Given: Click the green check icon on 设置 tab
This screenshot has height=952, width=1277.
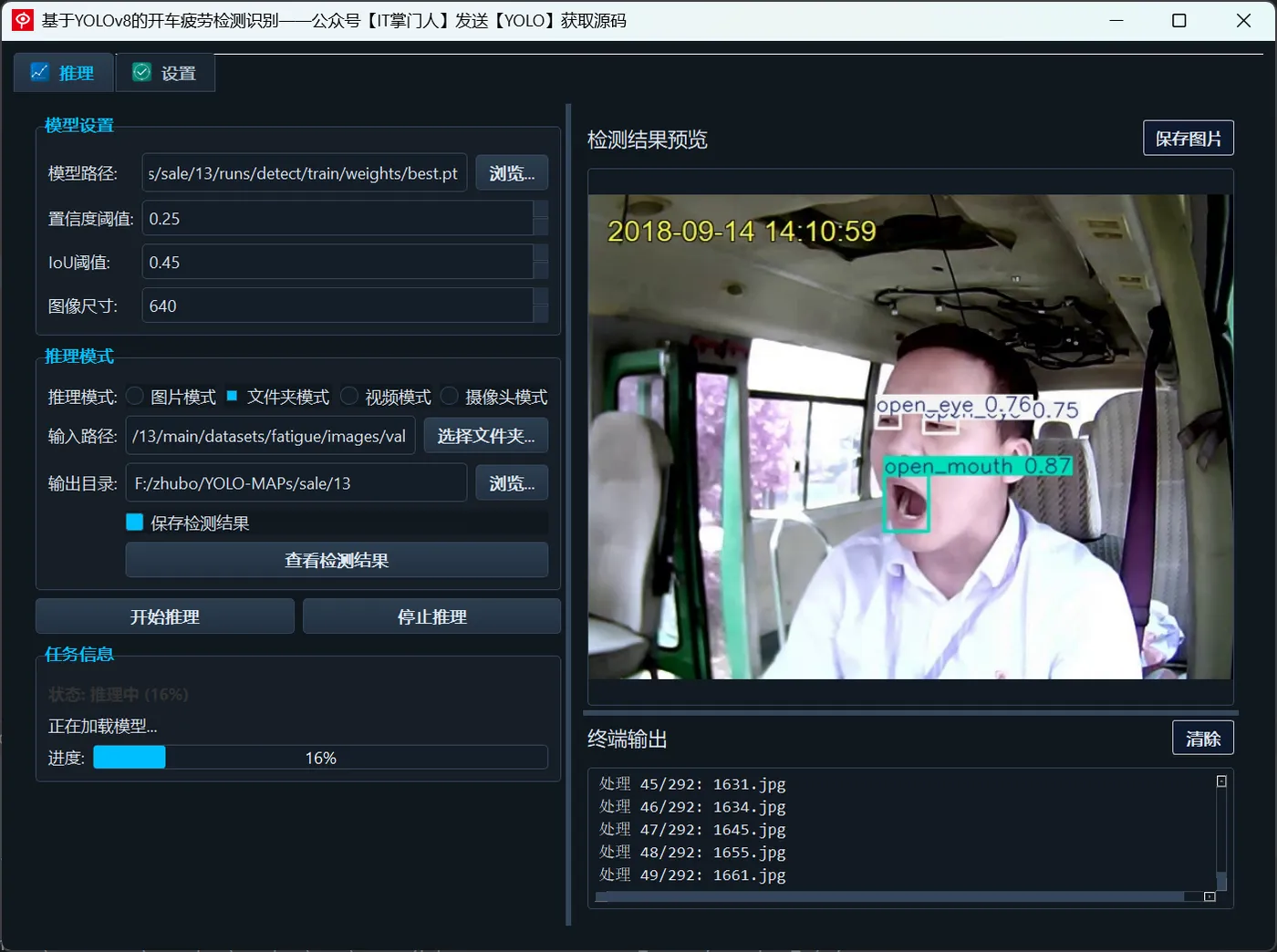Looking at the screenshot, I should click(x=141, y=72).
